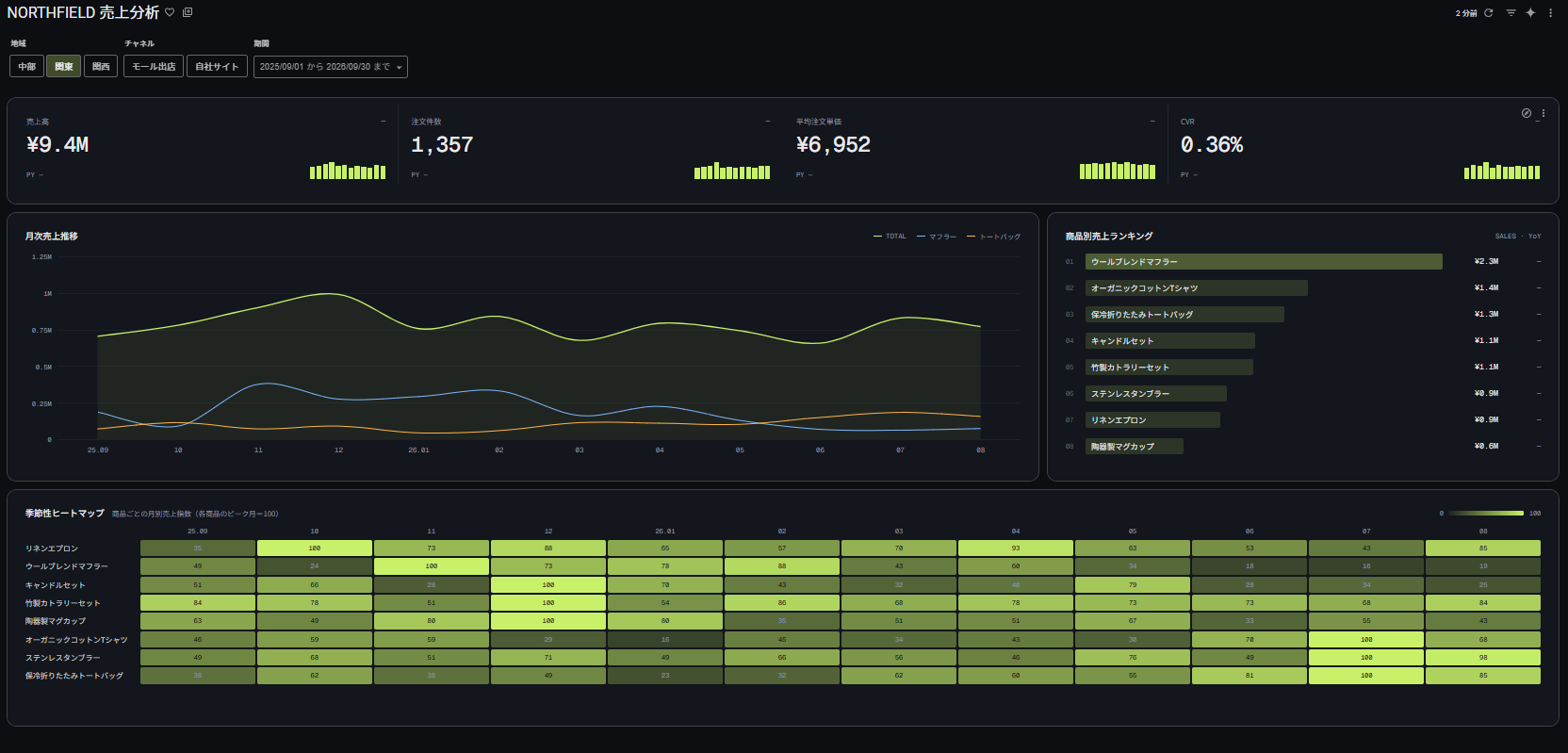Open the filter icon in header
The width and height of the screenshot is (1568, 753).
(x=1511, y=13)
